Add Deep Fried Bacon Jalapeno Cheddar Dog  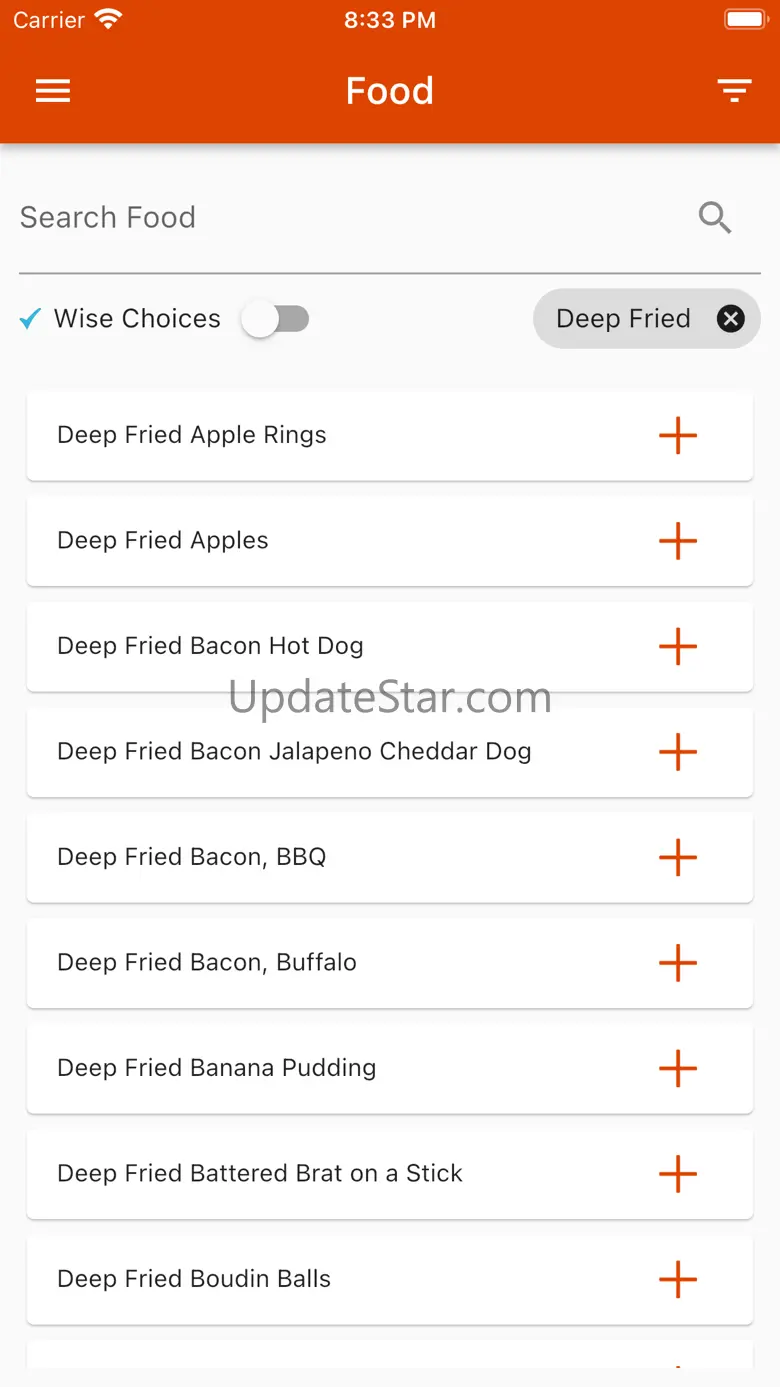pos(678,752)
